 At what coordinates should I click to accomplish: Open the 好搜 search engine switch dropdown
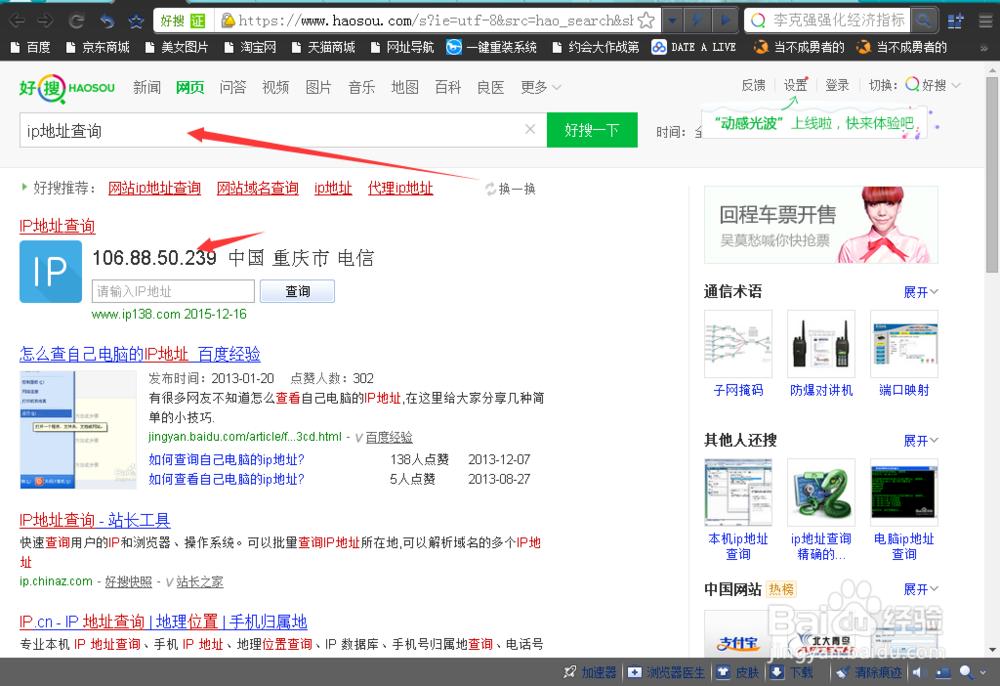coord(933,85)
